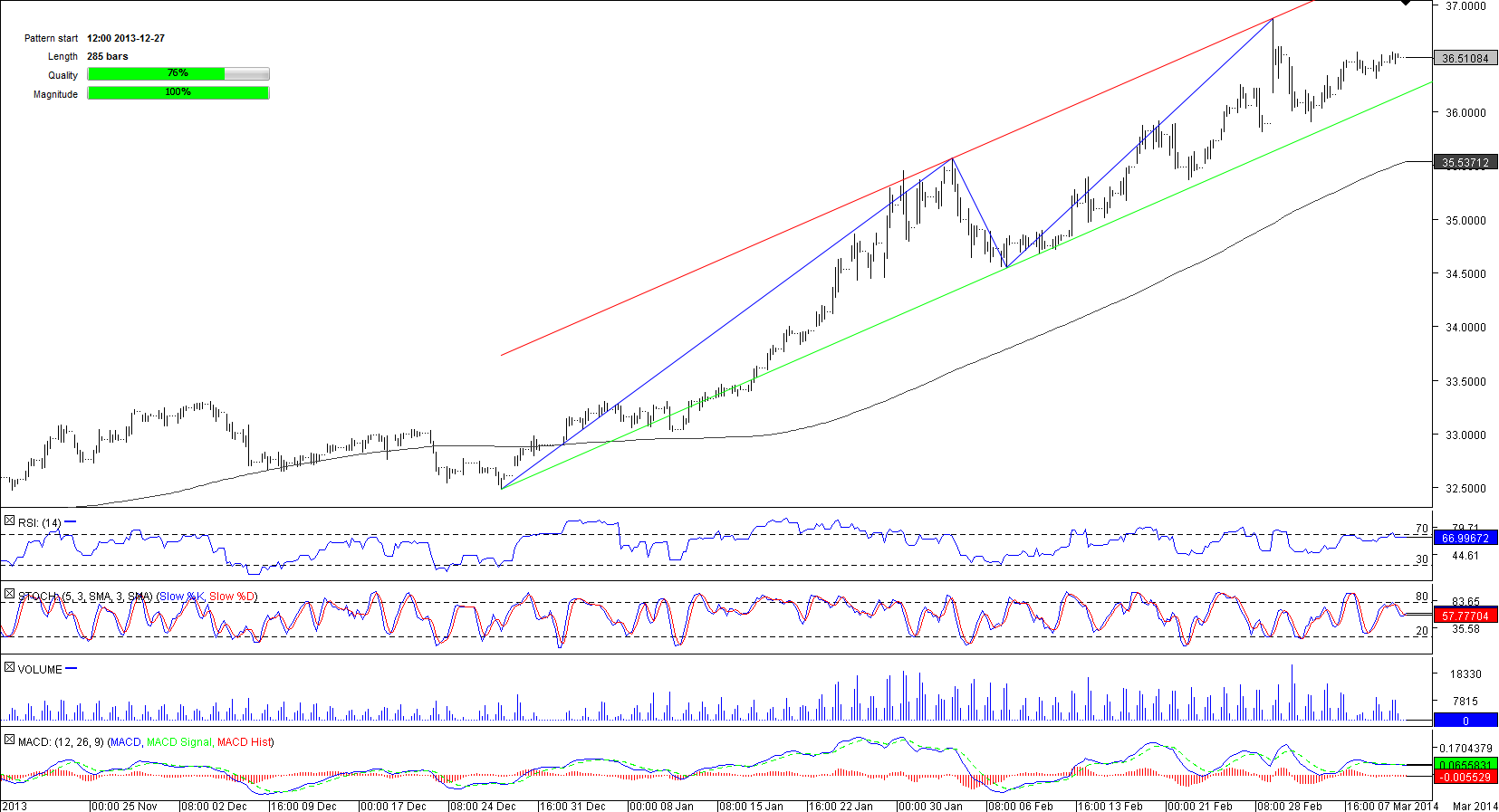1499x812 pixels.
Task: Click the 37.0000 price axis label
Action: (x=1465, y=5)
